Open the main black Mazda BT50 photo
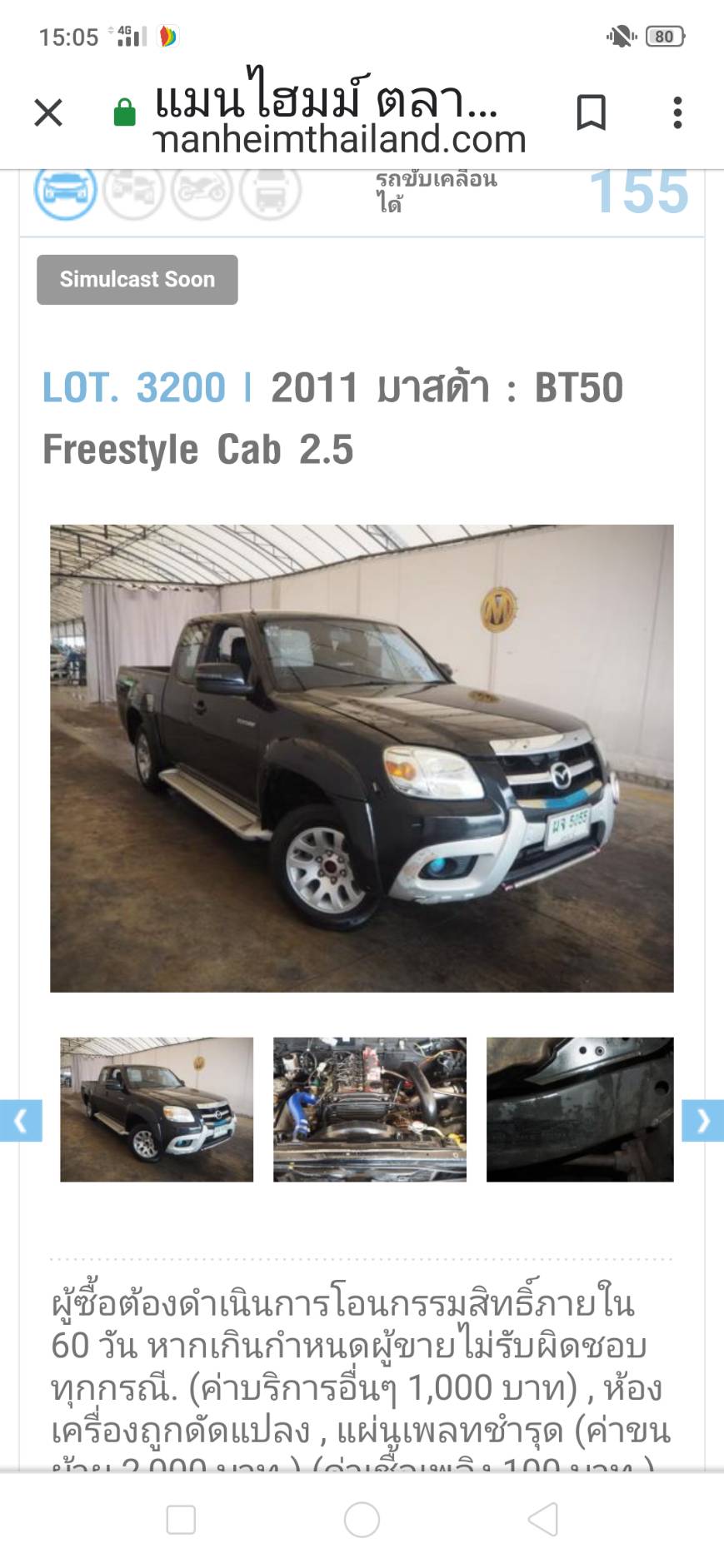This screenshot has width=724, height=1568. tap(362, 758)
